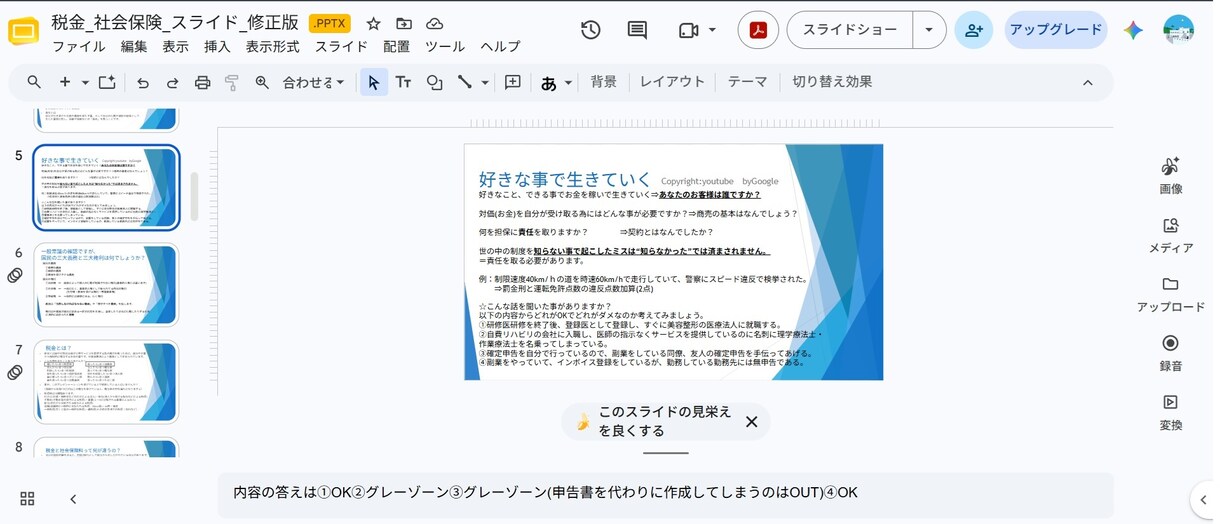Undo the last action
Screen dimensions: 1220x524
[x=143, y=82]
